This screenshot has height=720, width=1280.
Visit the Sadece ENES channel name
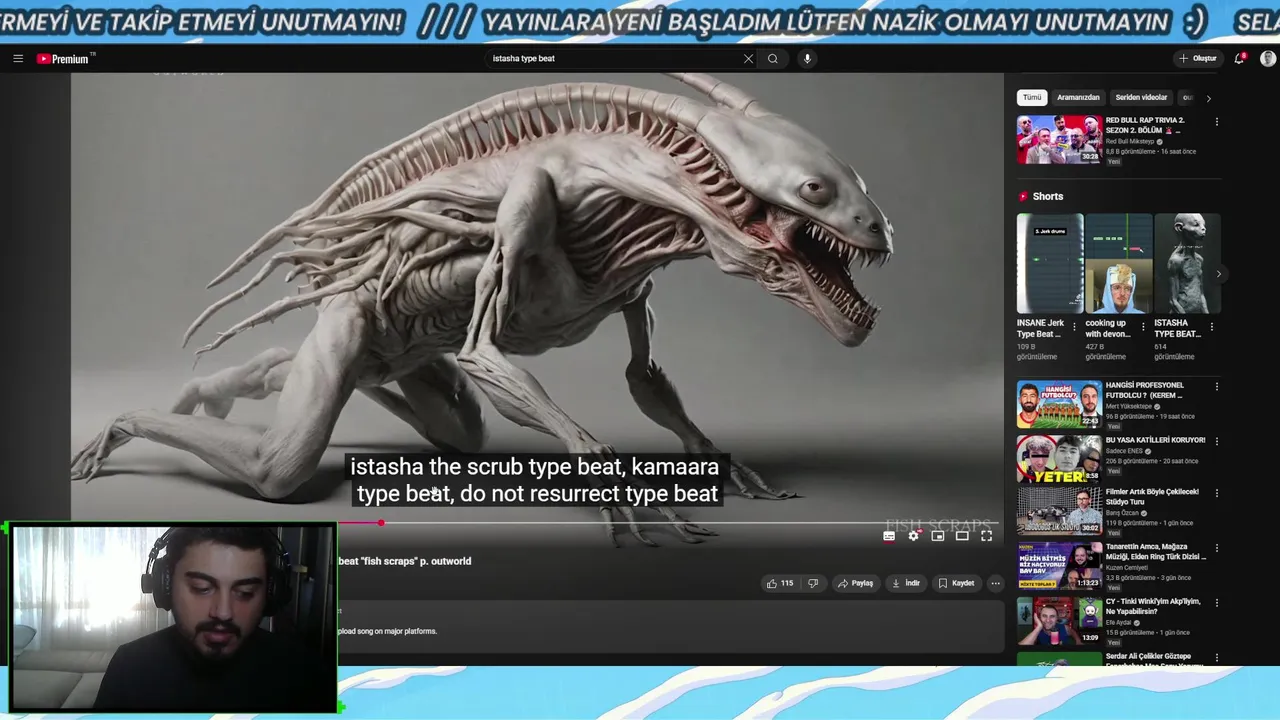coord(1126,452)
